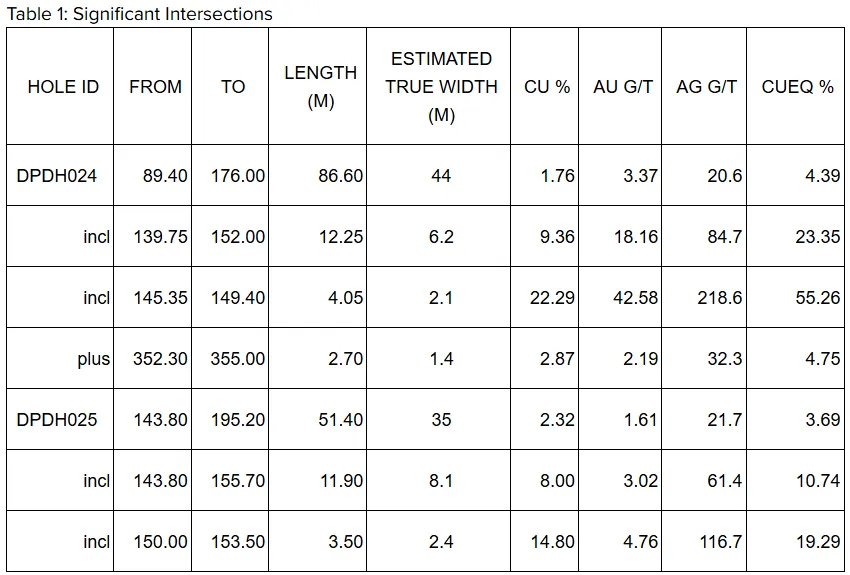
Task: Click the Table 1: Significant Intersections caption
Action: 139,14
